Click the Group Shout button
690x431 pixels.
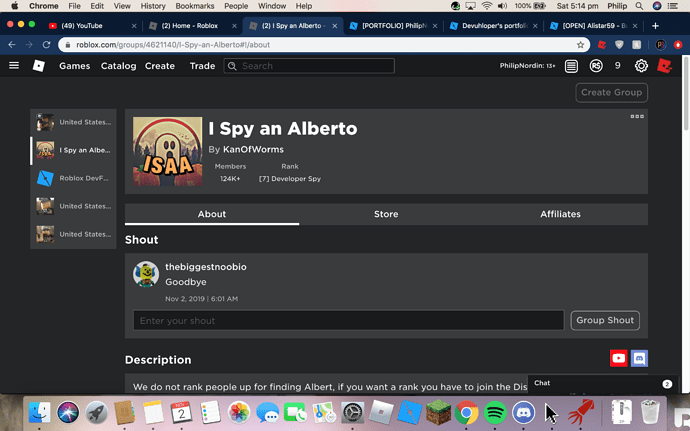pos(605,320)
